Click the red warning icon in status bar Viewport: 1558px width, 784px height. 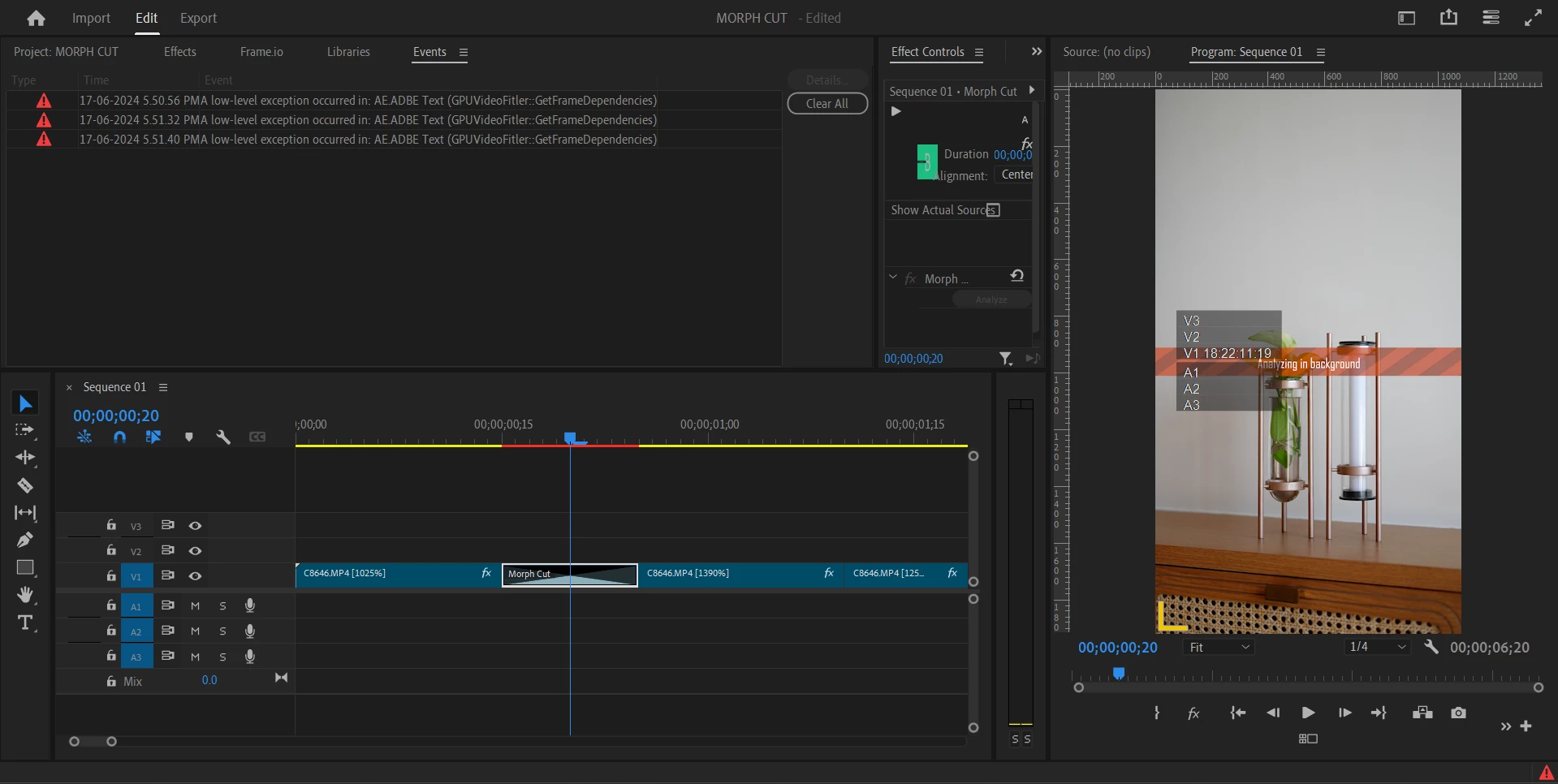(x=1547, y=773)
